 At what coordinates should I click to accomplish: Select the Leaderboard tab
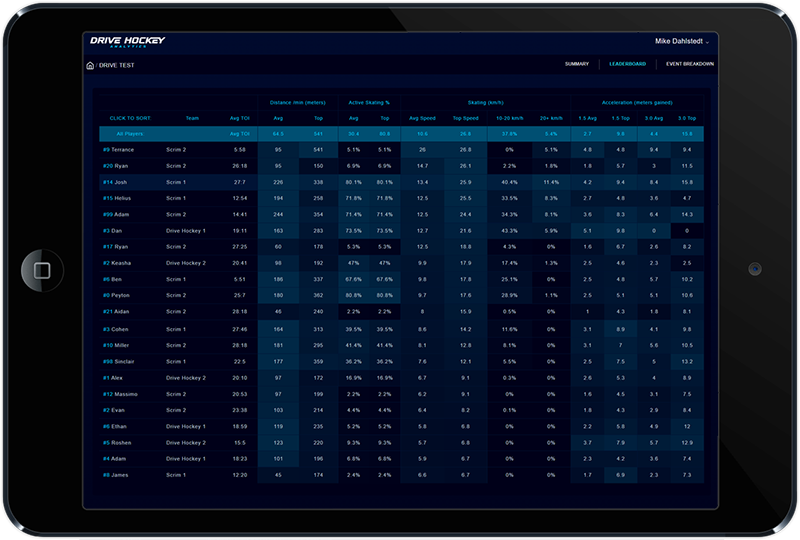[x=627, y=64]
